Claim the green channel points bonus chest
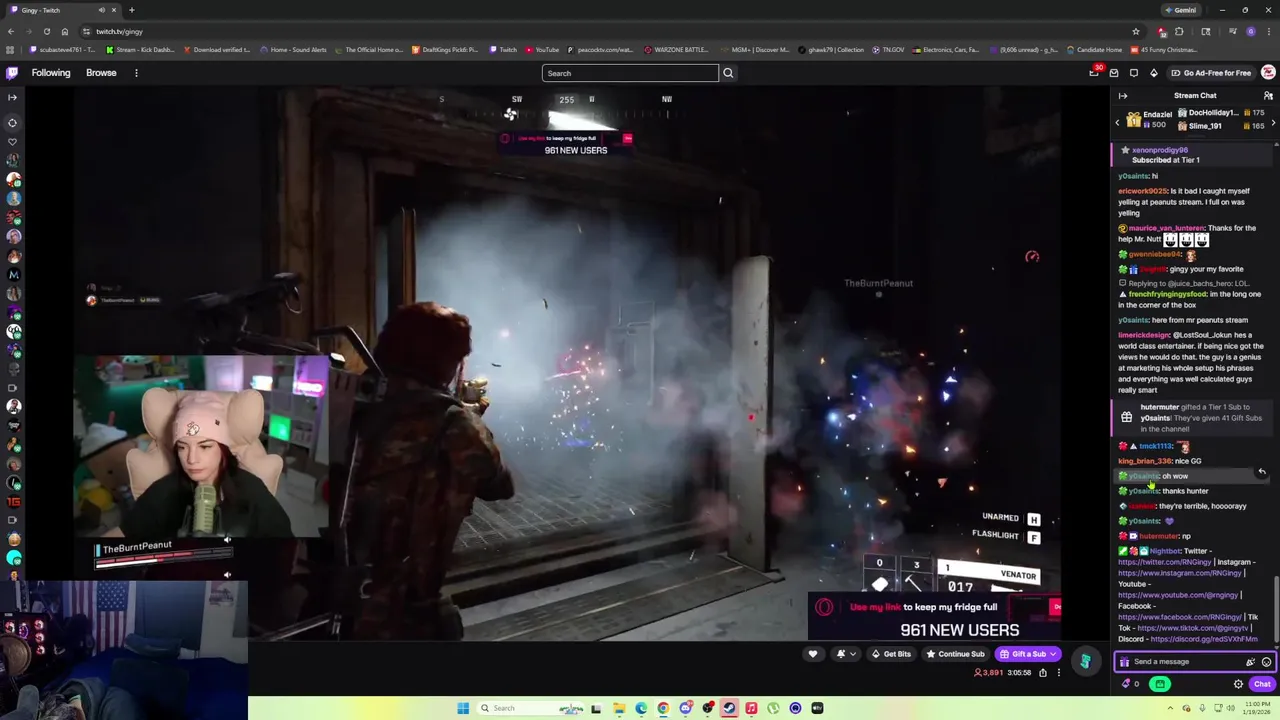Screen dimensions: 1280x720 (x=1160, y=684)
